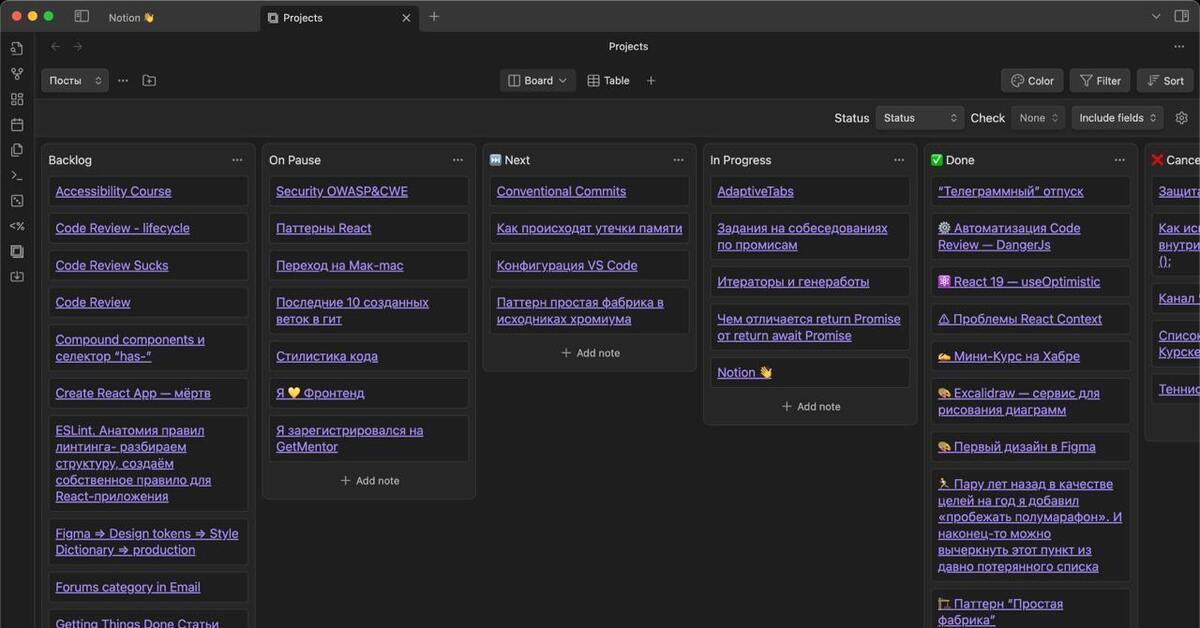This screenshot has height=628, width=1200.
Task: Click the Sort button
Action: tap(1165, 81)
